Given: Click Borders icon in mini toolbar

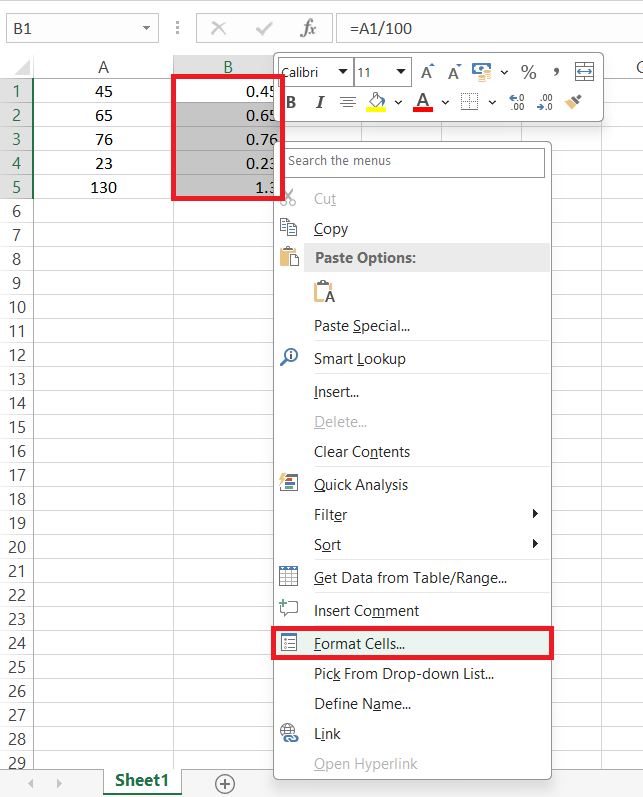Looking at the screenshot, I should pos(469,102).
